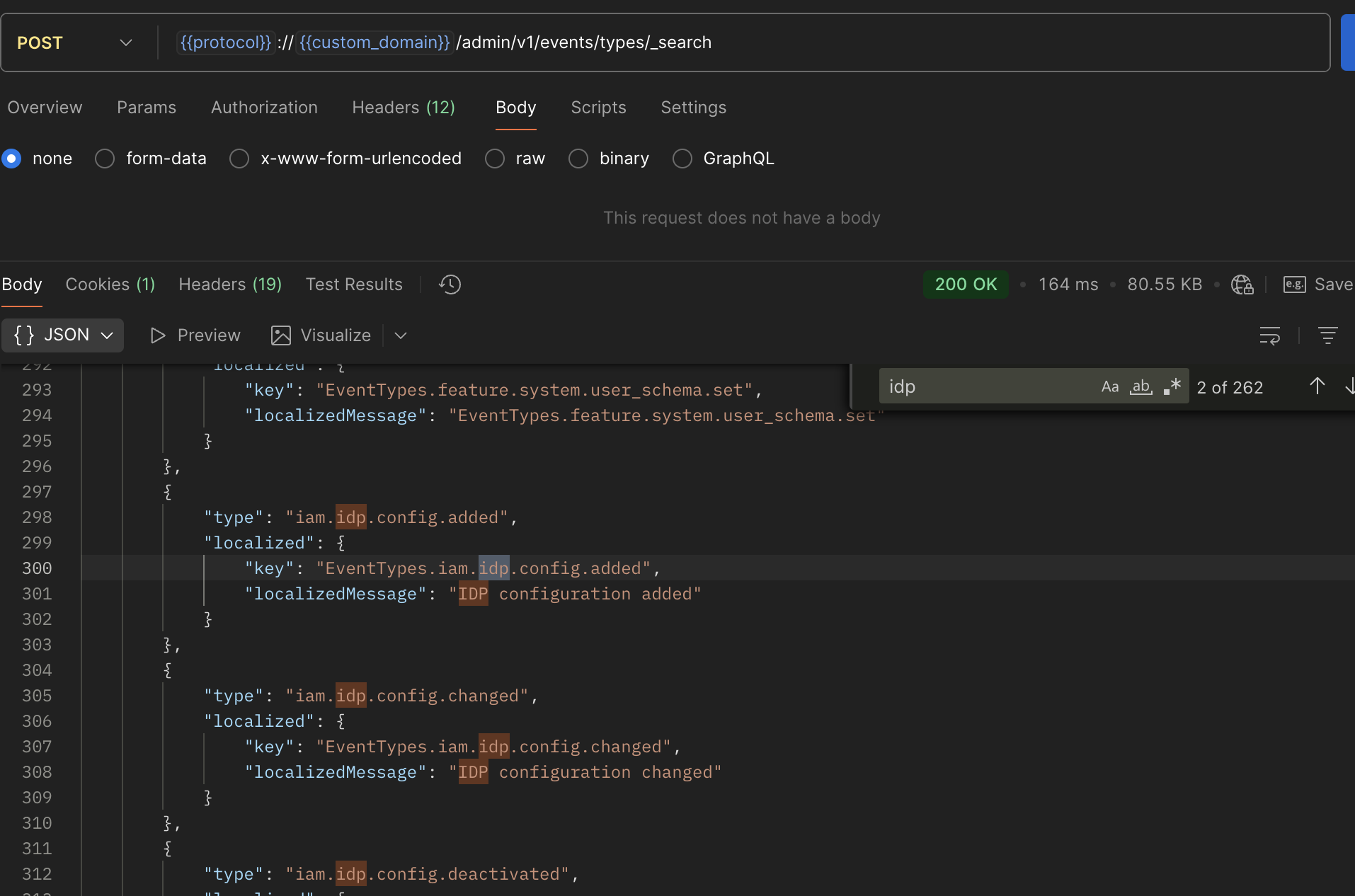
Task: Click the network globe lock icon
Action: (1242, 285)
